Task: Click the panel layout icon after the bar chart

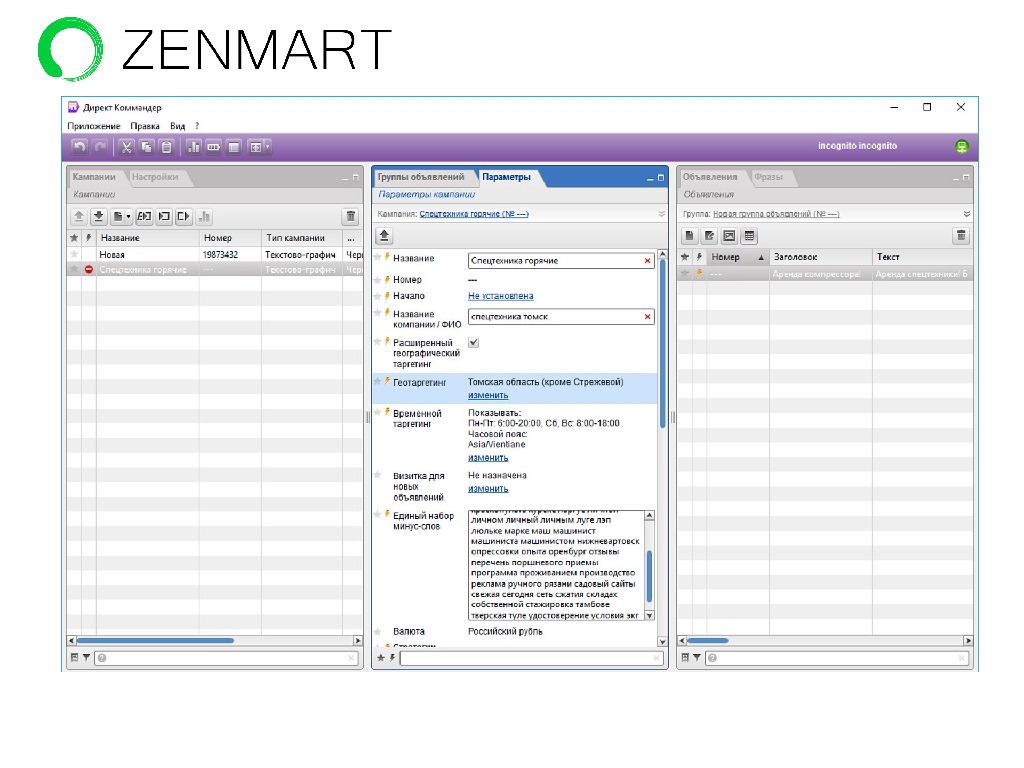Action: point(214,147)
